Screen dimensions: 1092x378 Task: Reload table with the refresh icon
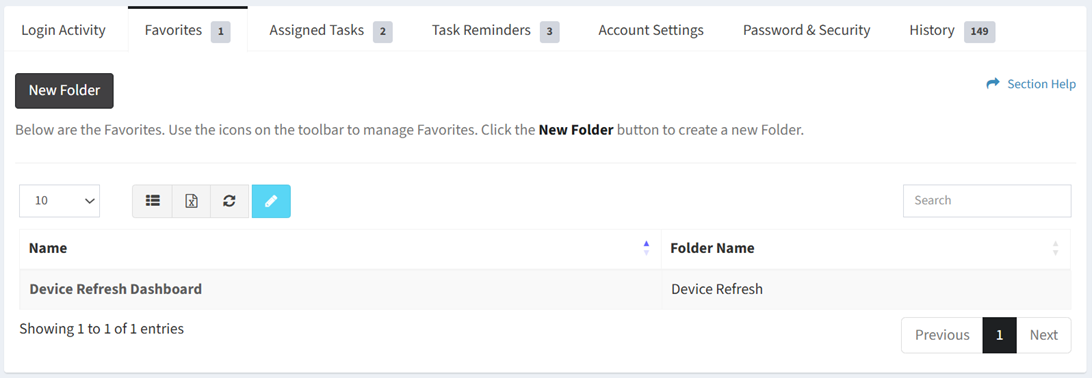tap(229, 201)
